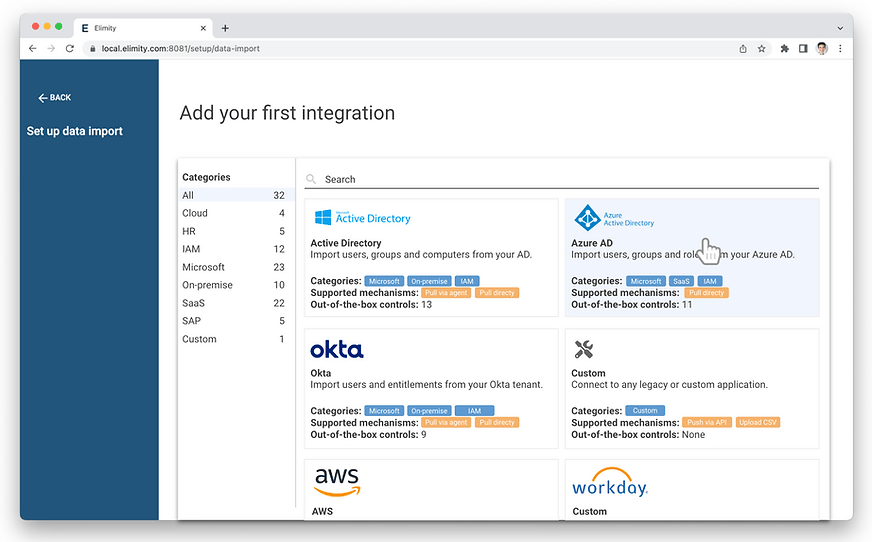Filter by SAP category
The width and height of the screenshot is (872, 542).
tap(234, 321)
